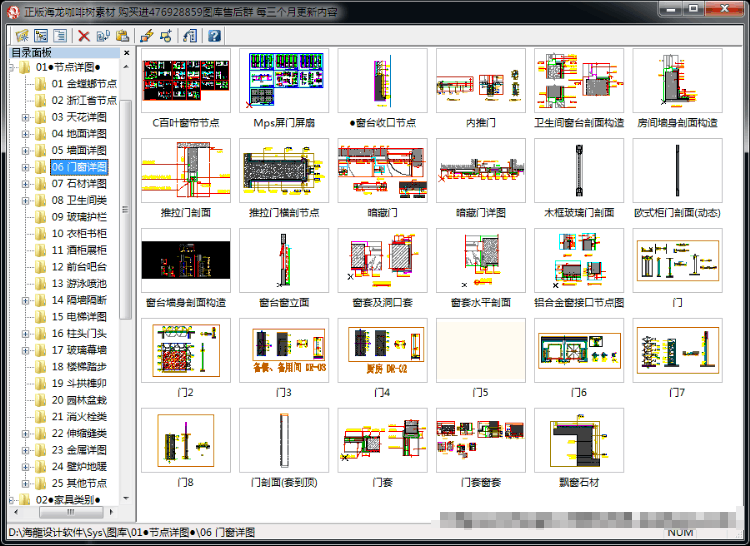750x546 pixels.
Task: Expand the 03 天花详图 tree node
Action: [x=25, y=117]
